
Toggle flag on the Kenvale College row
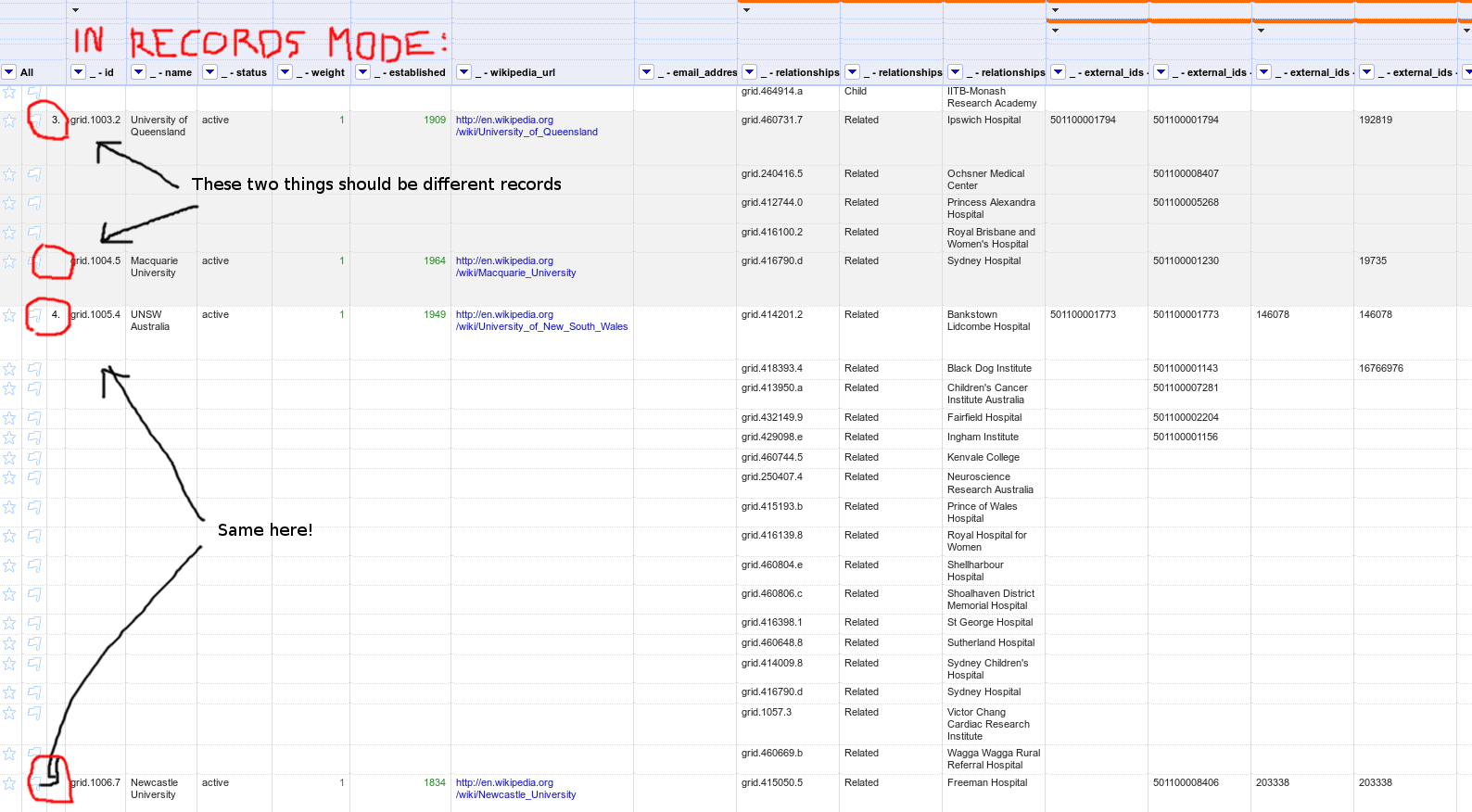point(34,458)
